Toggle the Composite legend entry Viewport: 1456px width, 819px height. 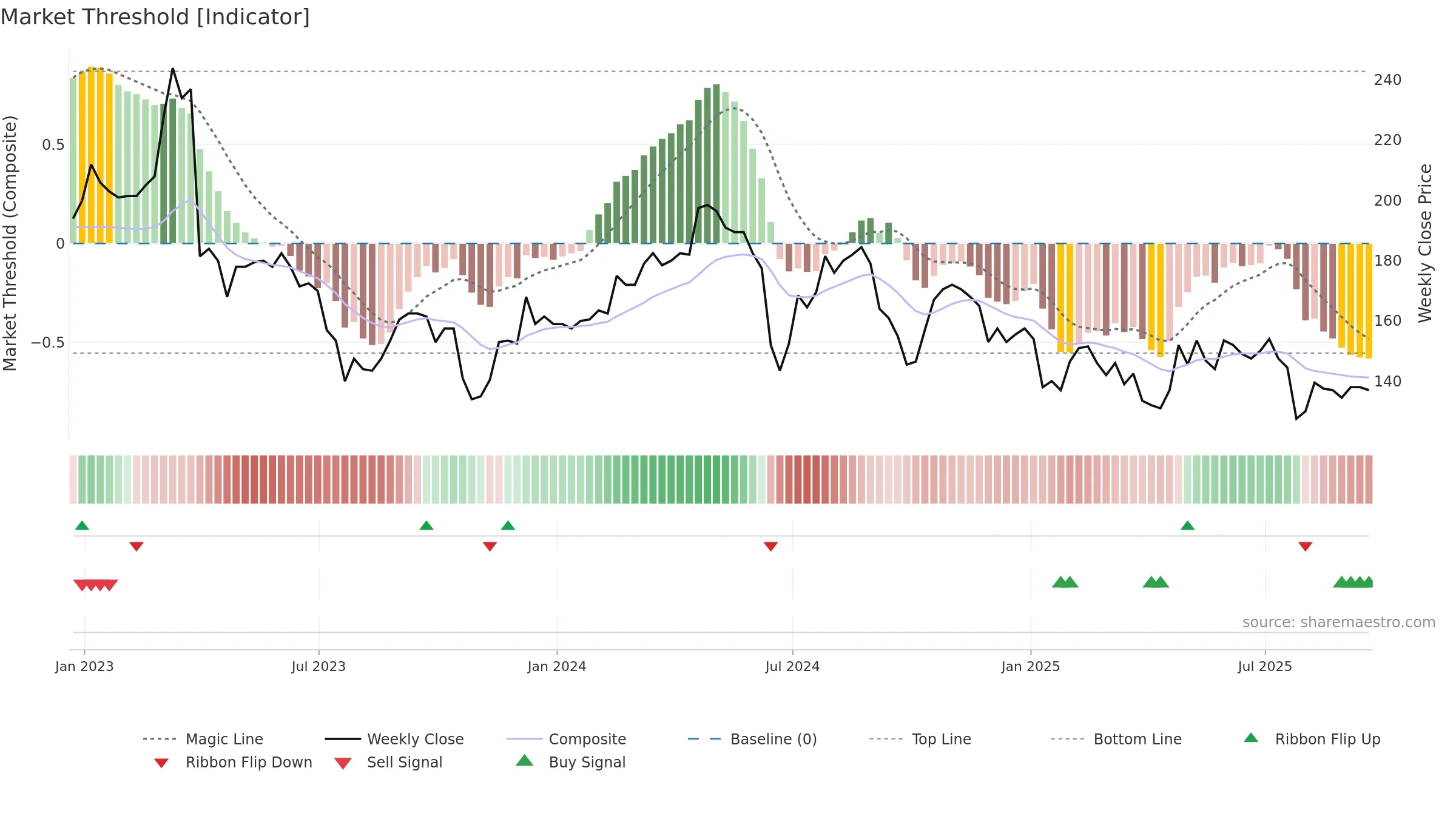(566, 739)
